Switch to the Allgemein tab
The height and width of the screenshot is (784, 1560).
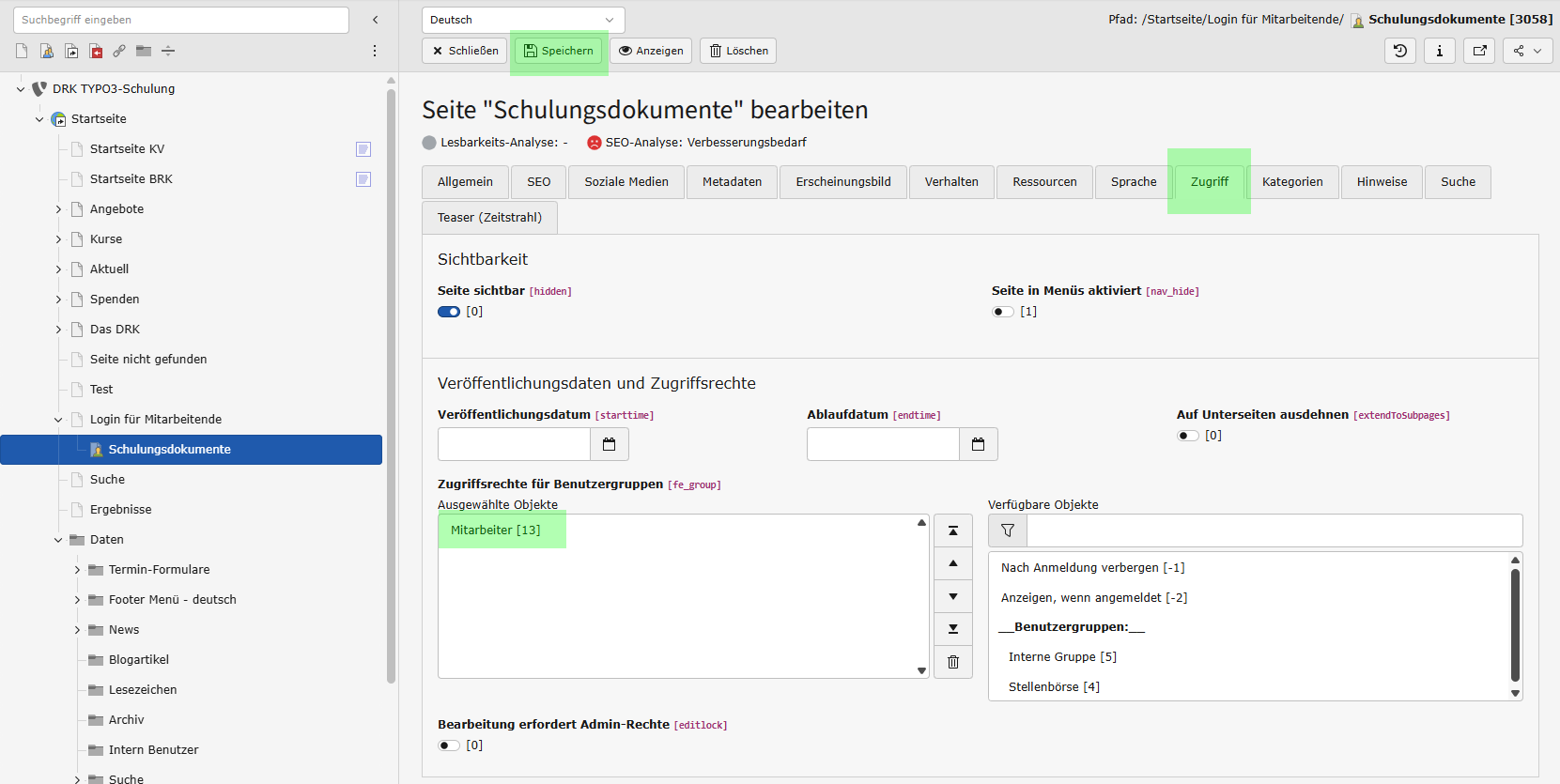point(465,182)
